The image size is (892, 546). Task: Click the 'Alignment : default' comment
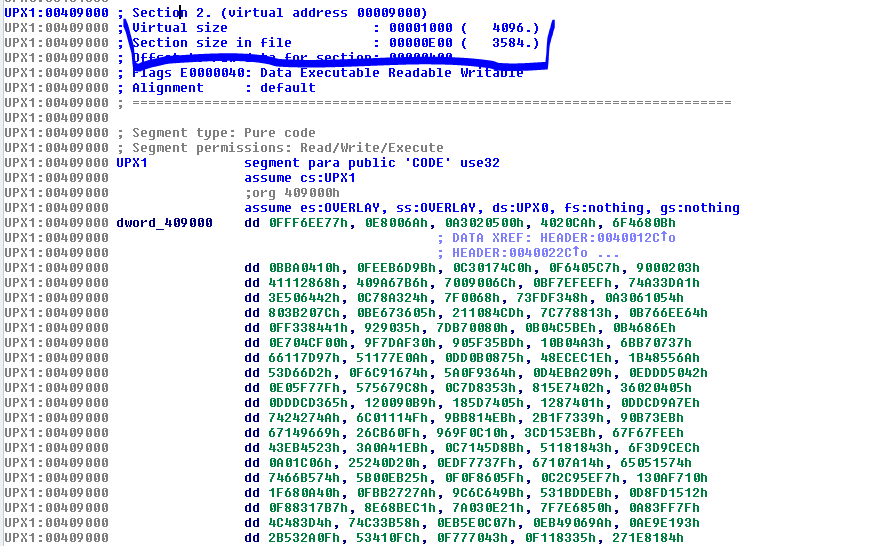(x=223, y=88)
